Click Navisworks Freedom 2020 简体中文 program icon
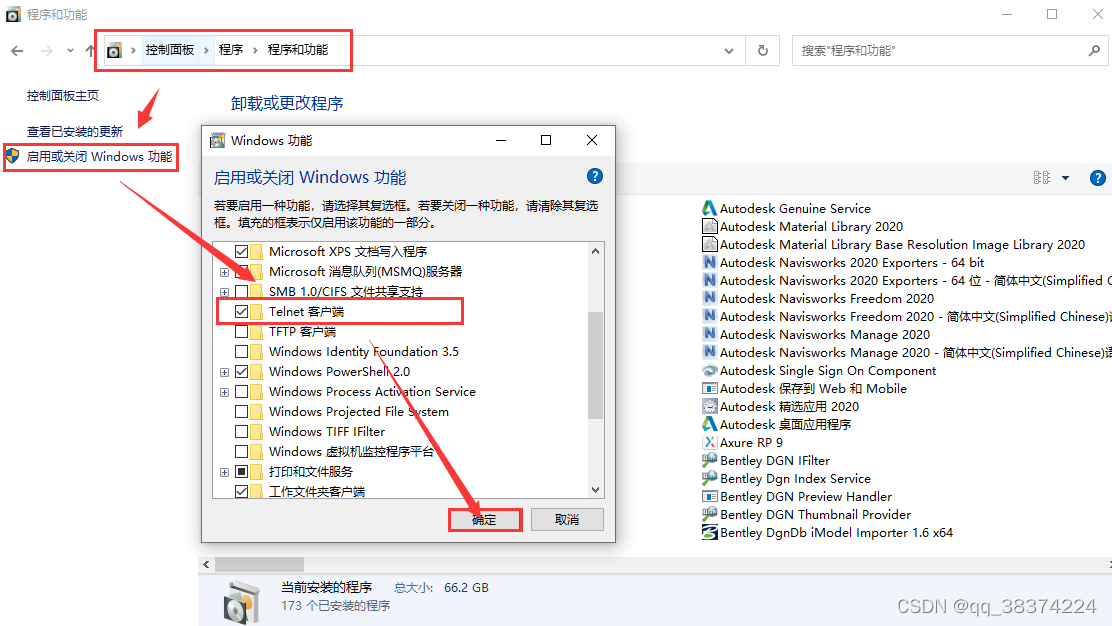 pyautogui.click(x=709, y=316)
